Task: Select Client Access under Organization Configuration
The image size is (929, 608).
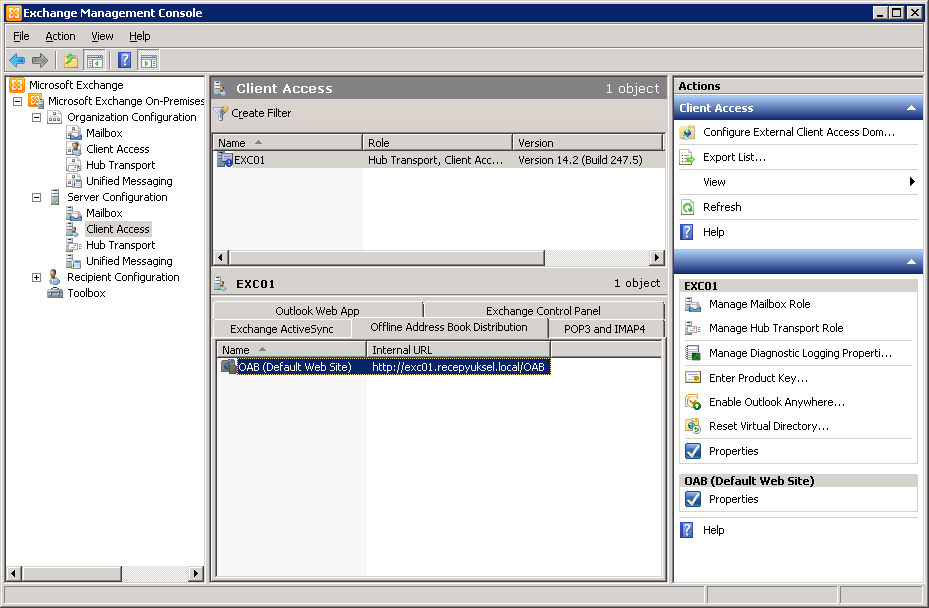Action: [117, 149]
